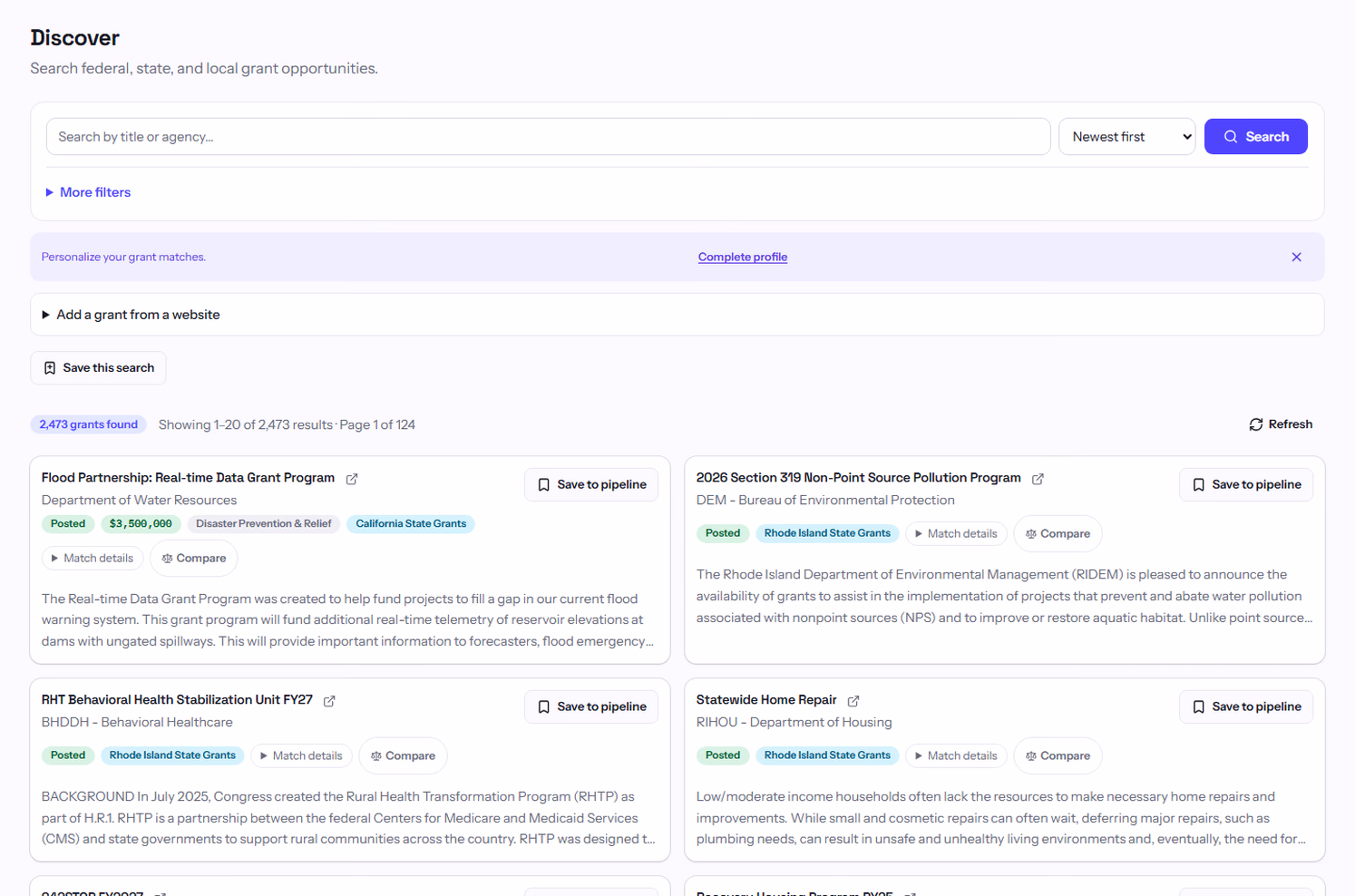Image resolution: width=1355 pixels, height=896 pixels.
Task: Open external link icon for Section 319 Program
Action: coord(1038,479)
